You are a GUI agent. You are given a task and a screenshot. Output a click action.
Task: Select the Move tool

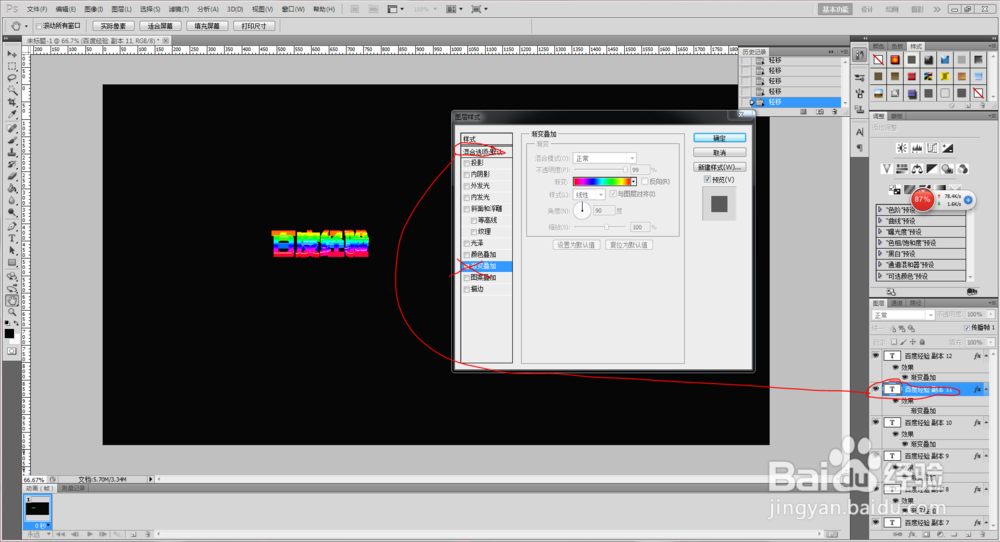(12, 54)
